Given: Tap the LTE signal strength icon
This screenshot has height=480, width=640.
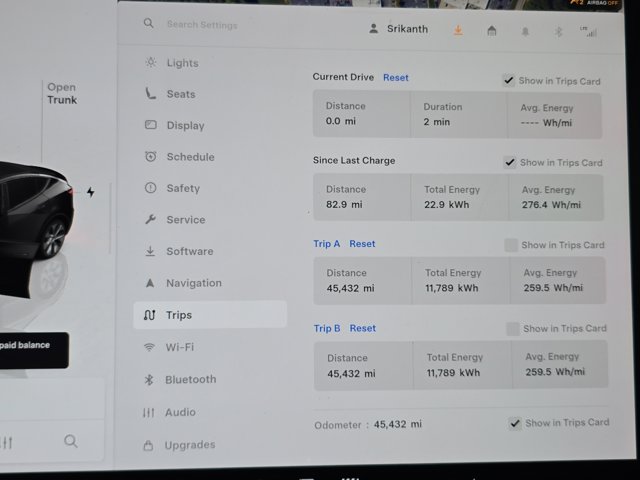Looking at the screenshot, I should pos(589,32).
